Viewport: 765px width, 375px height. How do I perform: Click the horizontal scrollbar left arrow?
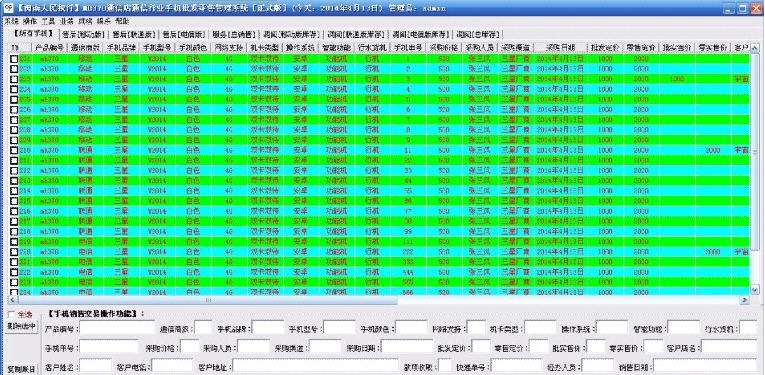13,300
